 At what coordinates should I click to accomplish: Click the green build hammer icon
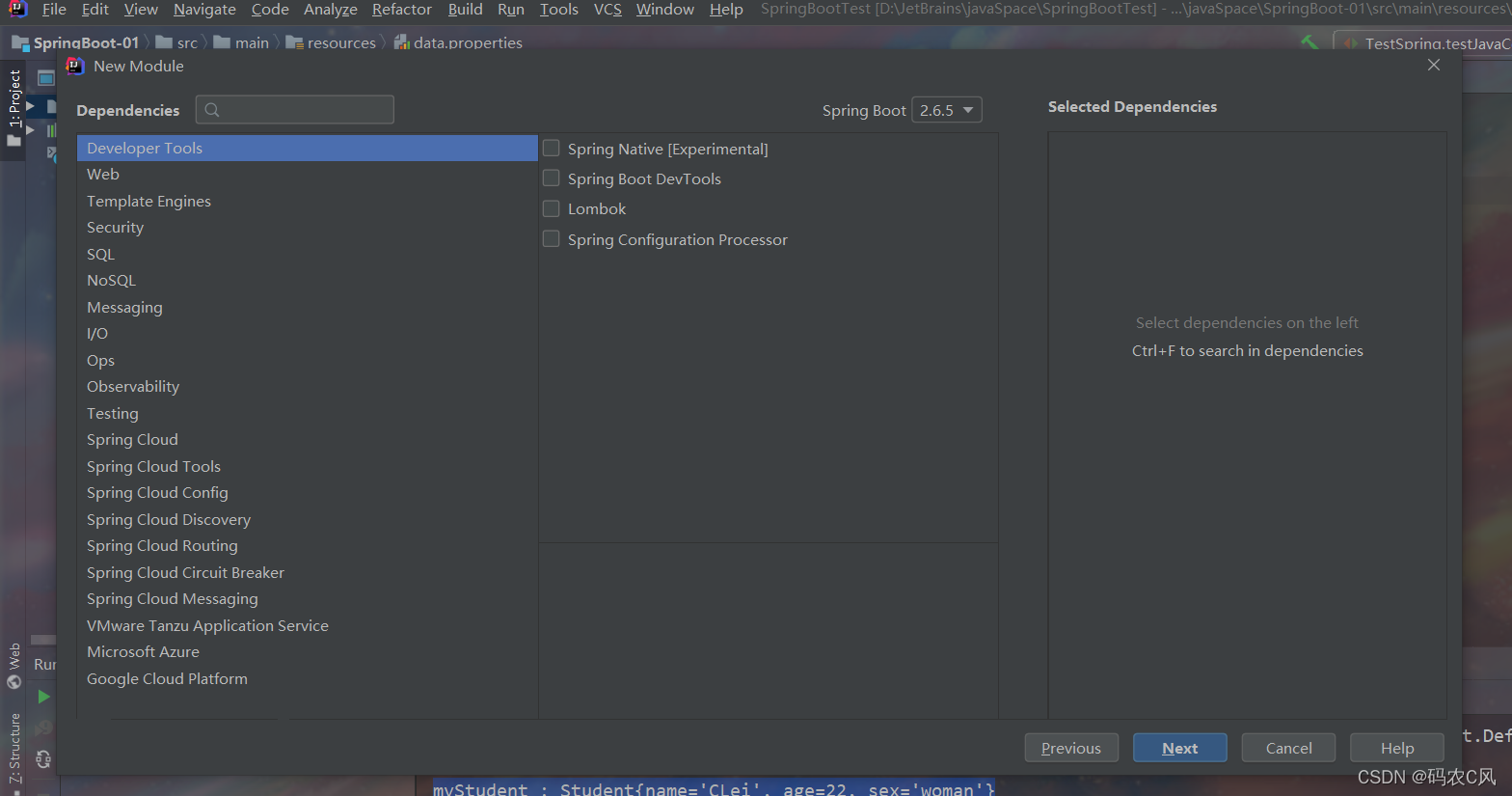1309,42
